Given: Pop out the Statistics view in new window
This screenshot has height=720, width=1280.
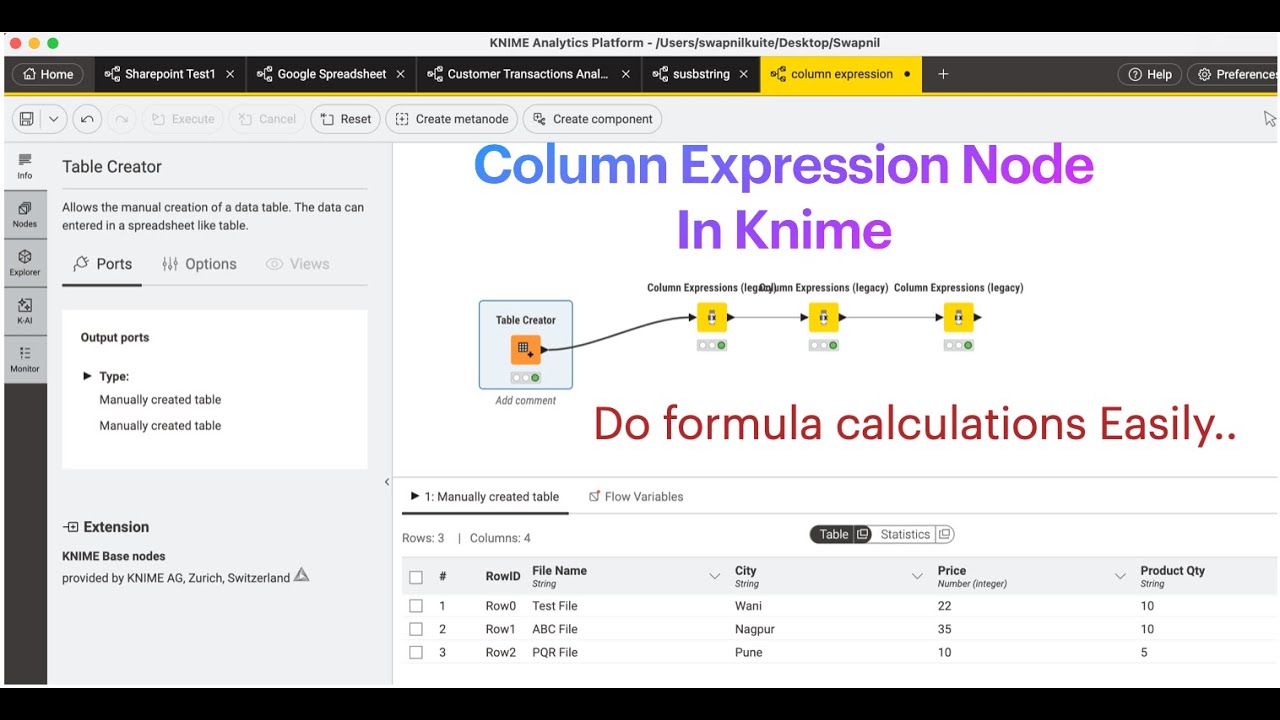Looking at the screenshot, I should [944, 534].
